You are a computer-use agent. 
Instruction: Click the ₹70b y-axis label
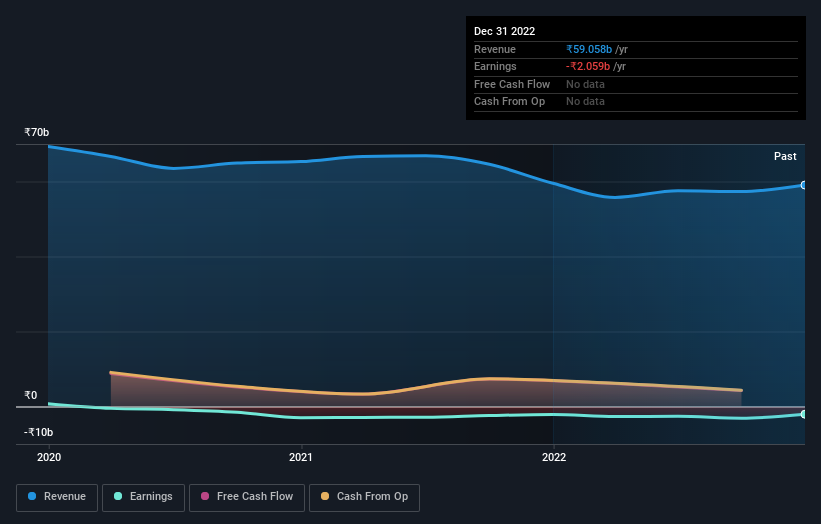pyautogui.click(x=37, y=132)
